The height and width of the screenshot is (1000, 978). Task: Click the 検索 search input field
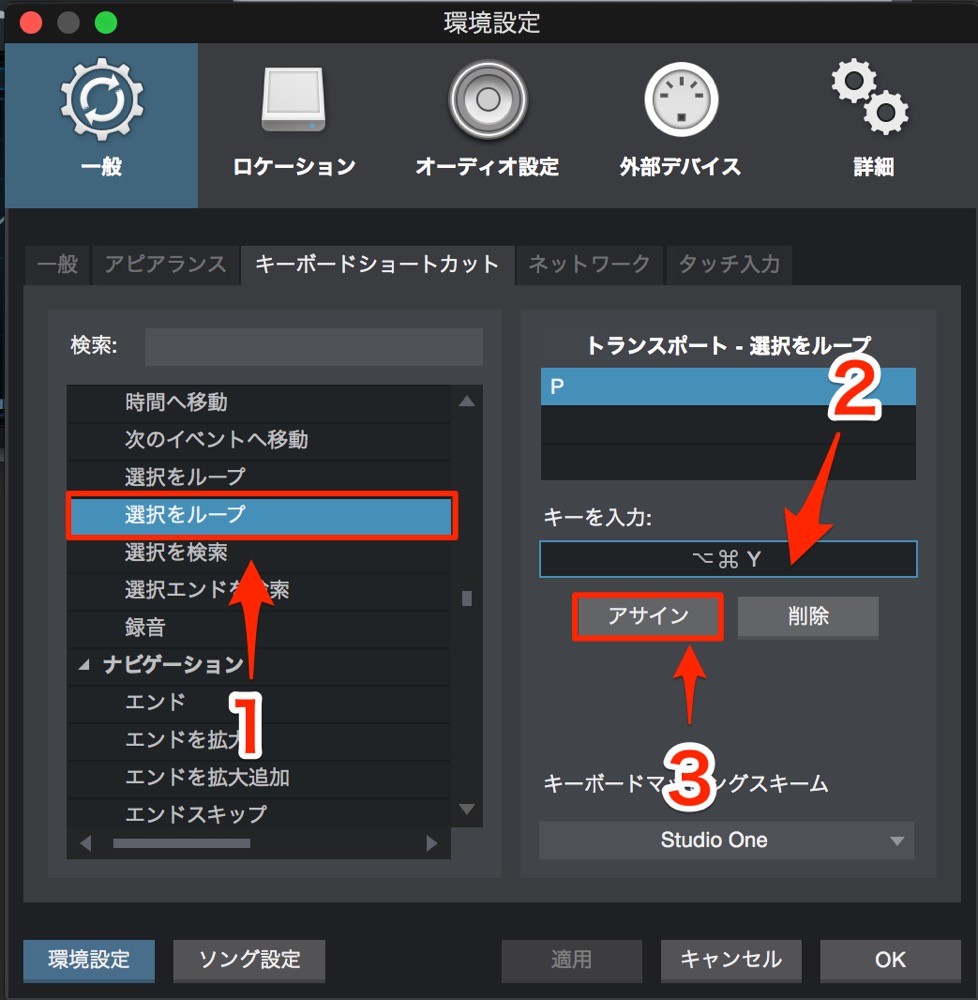(314, 346)
